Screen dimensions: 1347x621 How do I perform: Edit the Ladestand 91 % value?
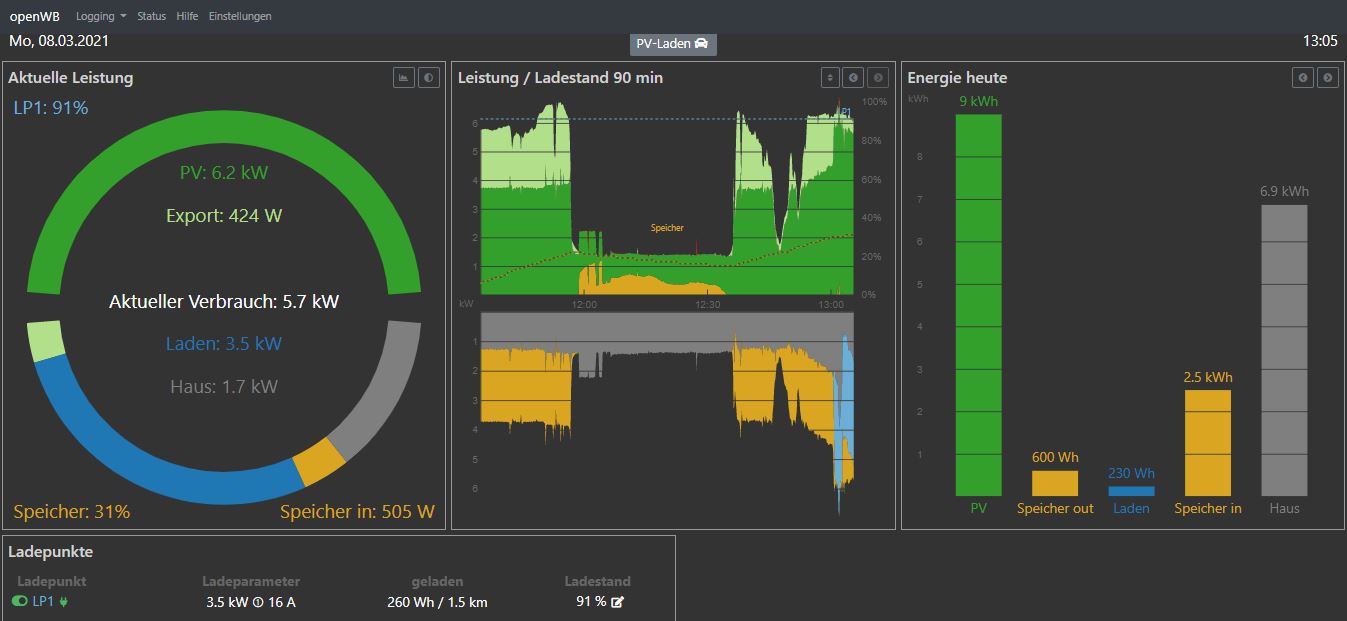618,602
